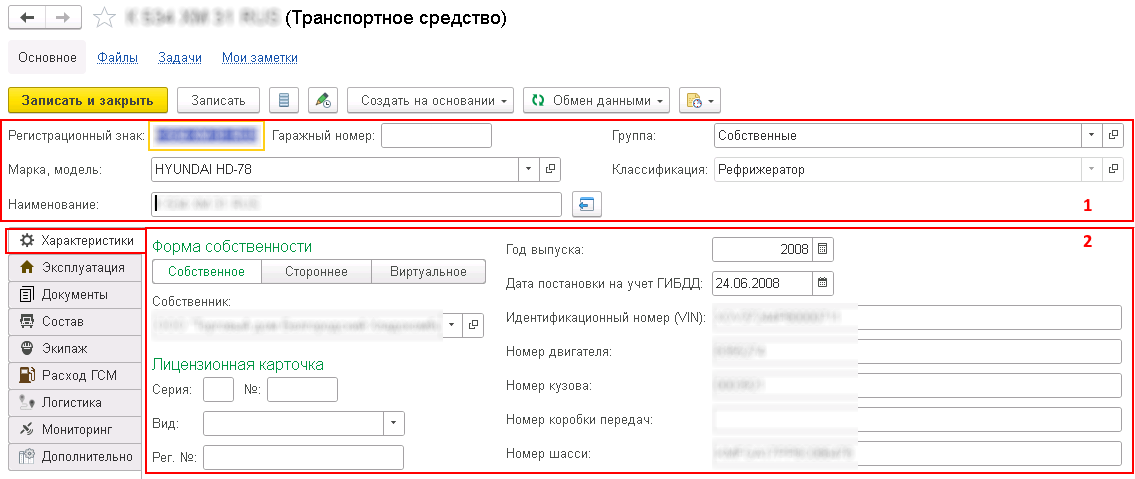Open Собственник value with its open icon
This screenshot has width=1135, height=479.
pyautogui.click(x=473, y=325)
